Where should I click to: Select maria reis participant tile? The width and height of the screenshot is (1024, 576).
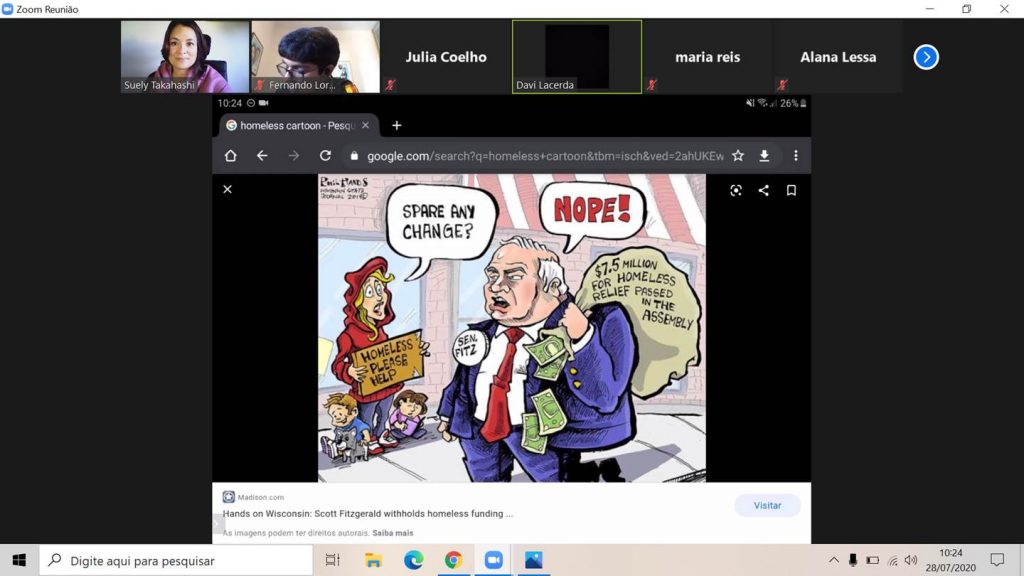pos(707,57)
